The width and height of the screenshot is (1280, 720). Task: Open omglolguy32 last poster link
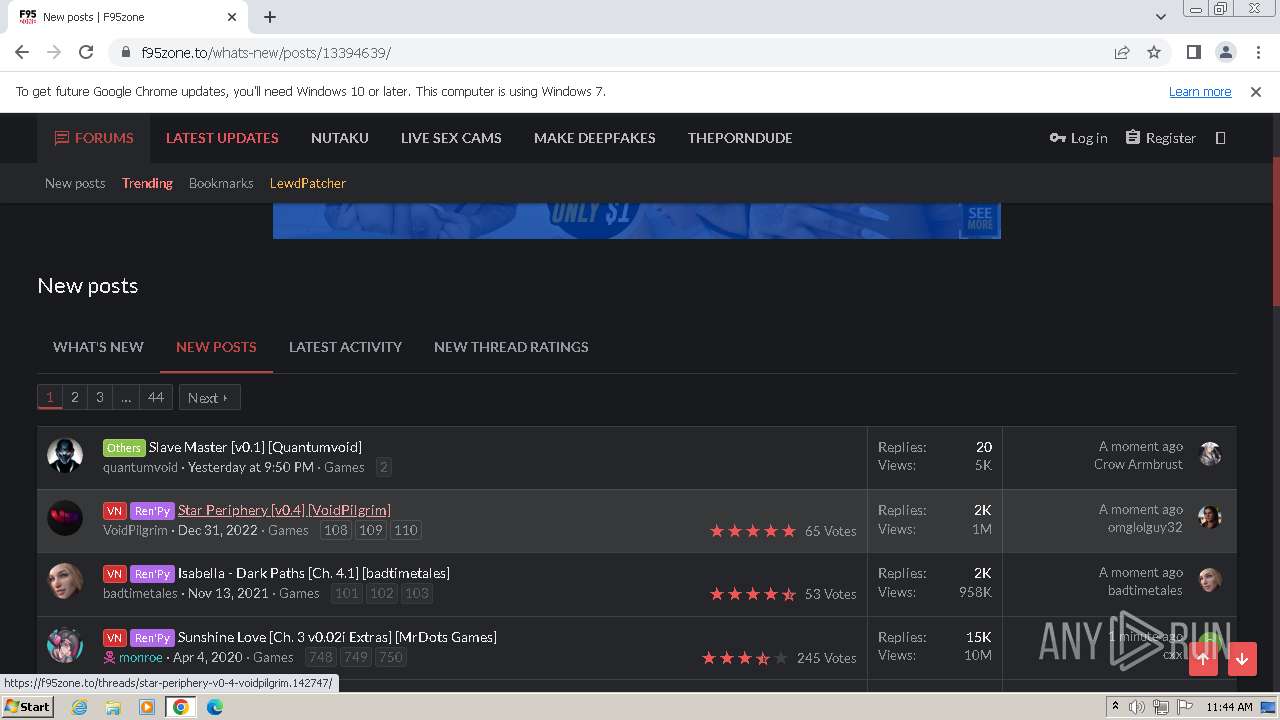[x=1145, y=527]
